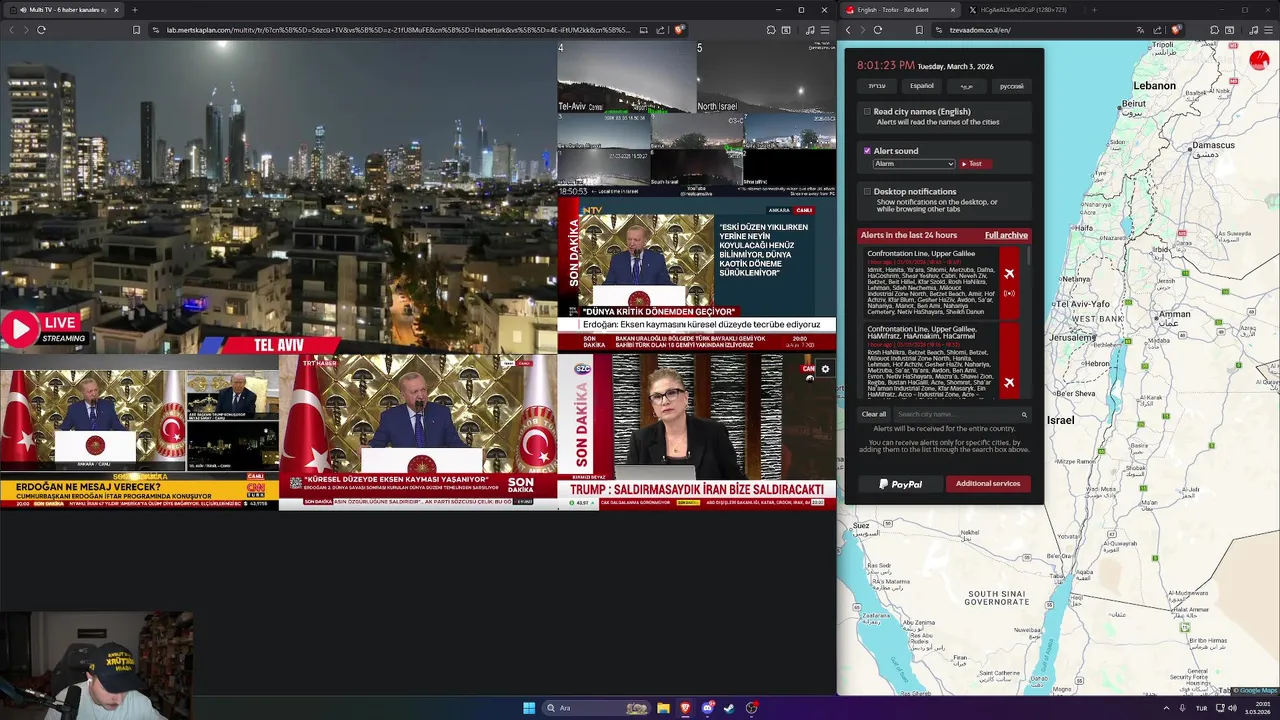1280x720 pixels.
Task: Open extensions puzzle icon in Tzofar window
Action: click(1214, 30)
